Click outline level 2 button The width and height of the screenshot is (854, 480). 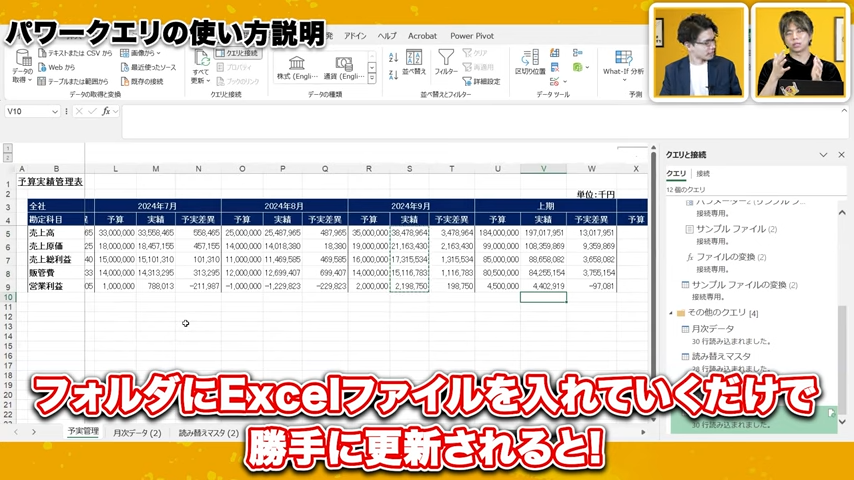click(8, 157)
